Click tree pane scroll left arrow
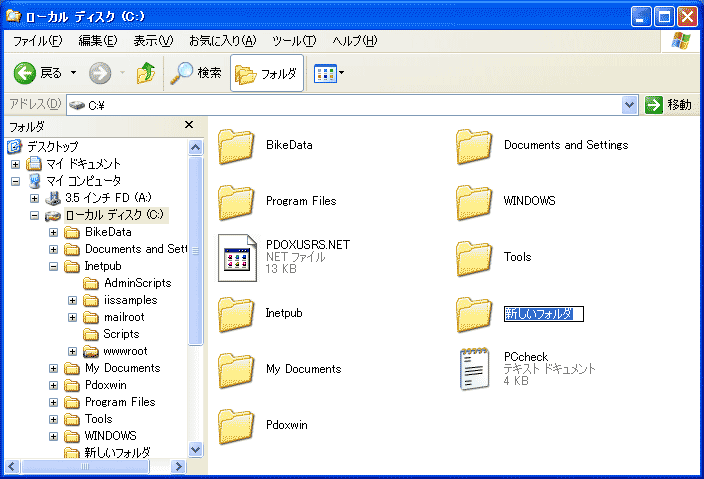This screenshot has height=479, width=704. [x=12, y=466]
